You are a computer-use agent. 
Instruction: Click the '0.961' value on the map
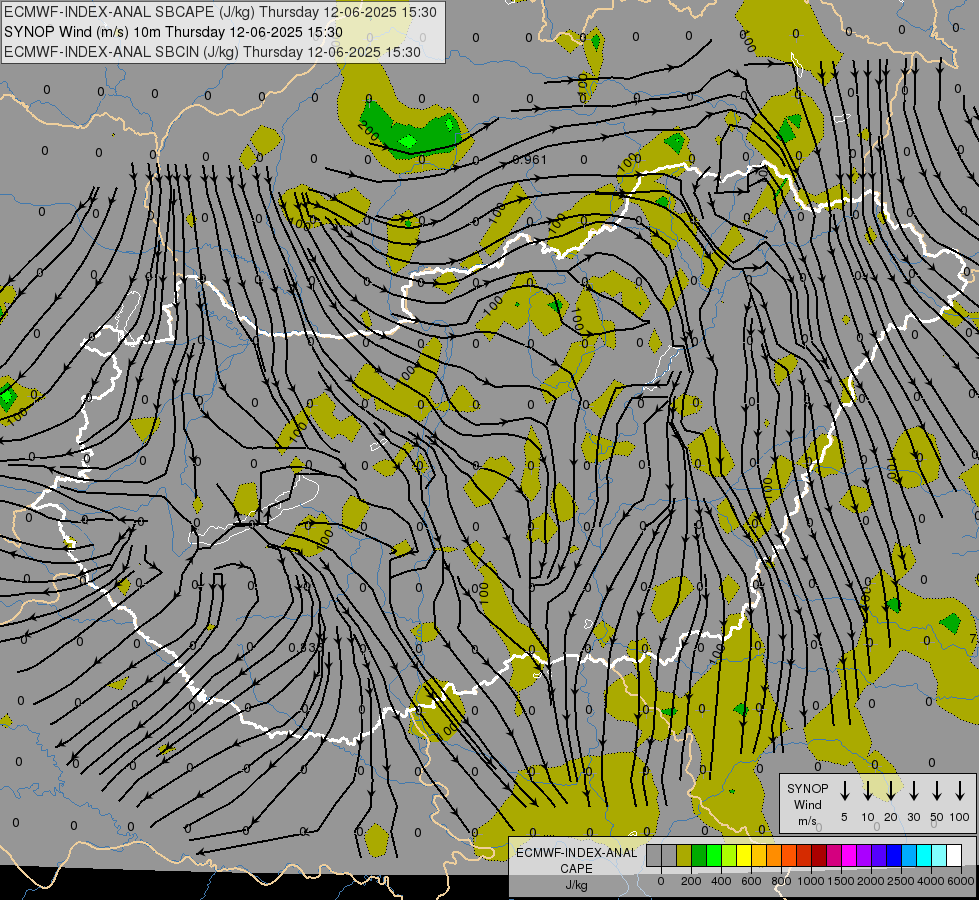[529, 160]
